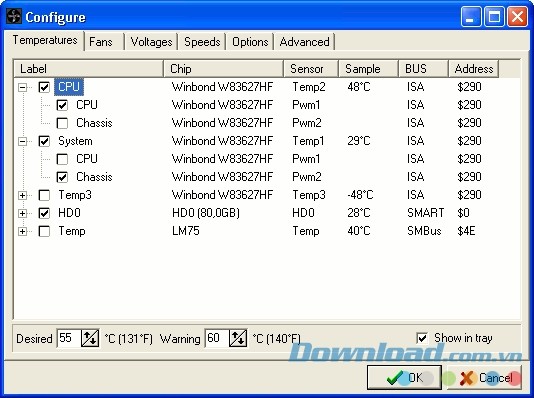Go to the Advanced tab
534x398 pixels.
[304, 42]
